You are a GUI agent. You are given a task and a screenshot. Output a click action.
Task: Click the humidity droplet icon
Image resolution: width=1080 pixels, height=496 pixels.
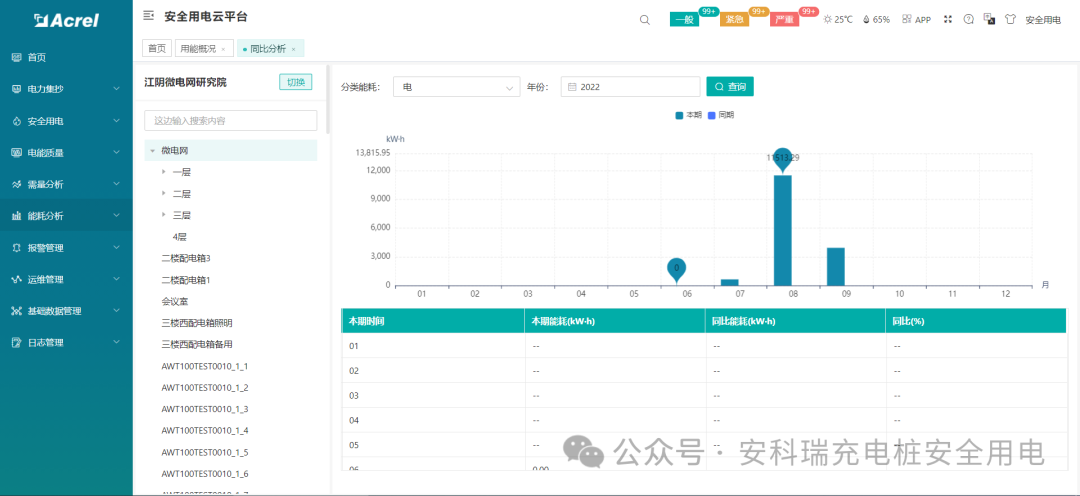point(866,19)
